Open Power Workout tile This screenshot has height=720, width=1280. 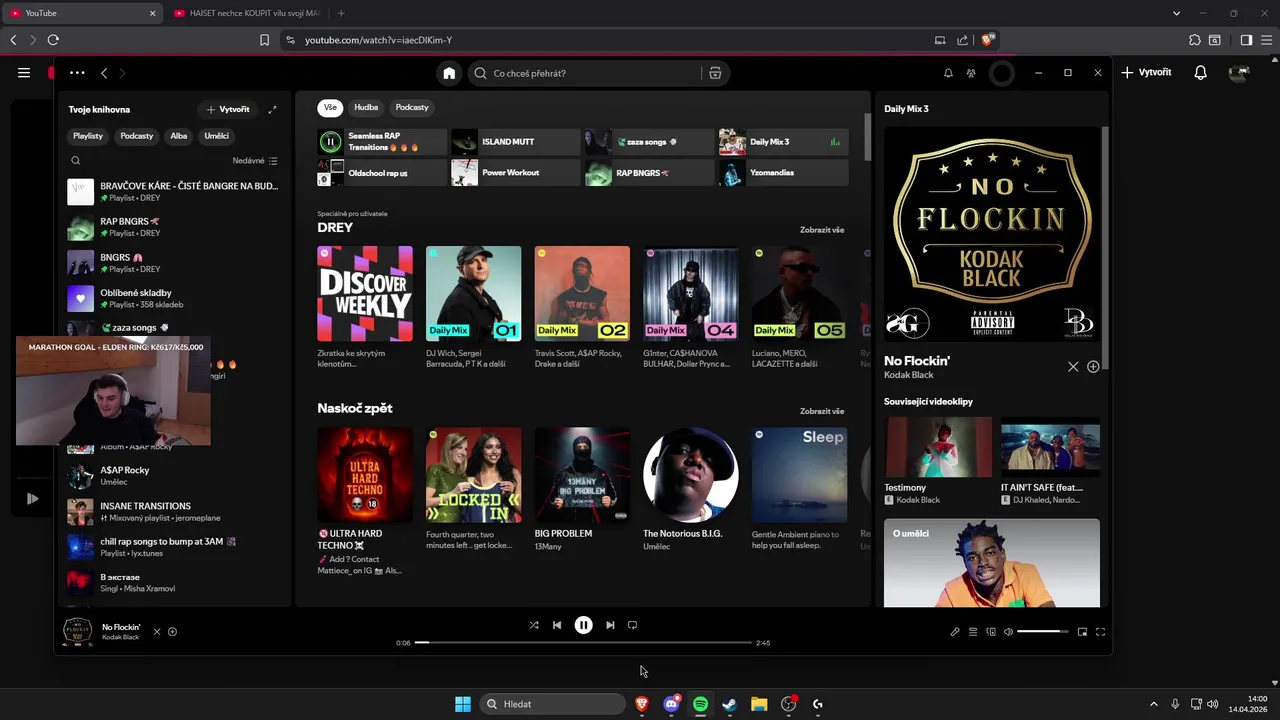[515, 173]
